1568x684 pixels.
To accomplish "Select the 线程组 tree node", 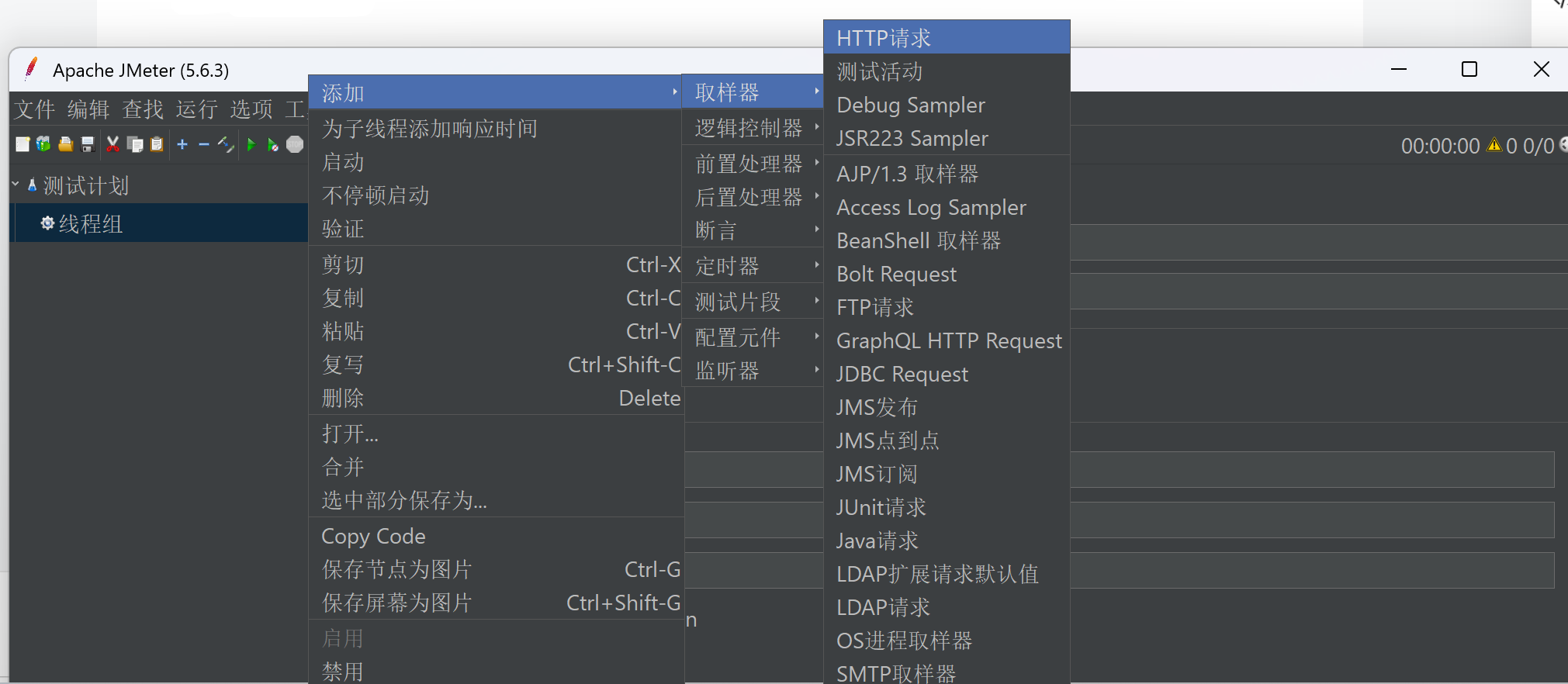I will tap(91, 224).
